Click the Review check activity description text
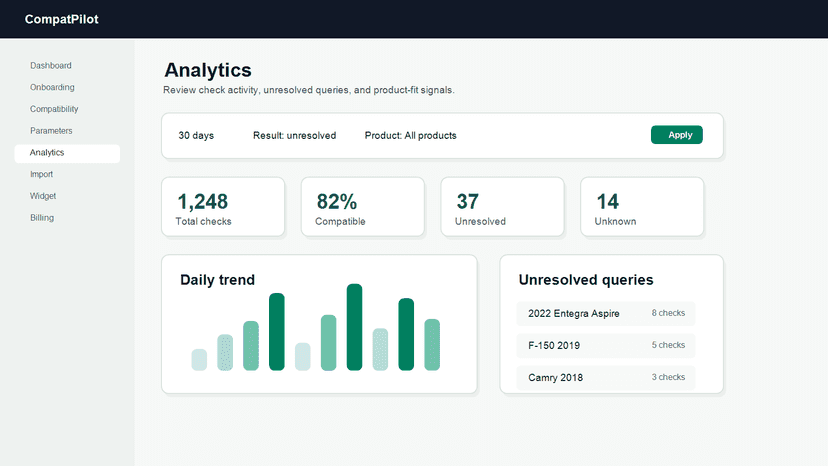828x466 pixels. 308,90
